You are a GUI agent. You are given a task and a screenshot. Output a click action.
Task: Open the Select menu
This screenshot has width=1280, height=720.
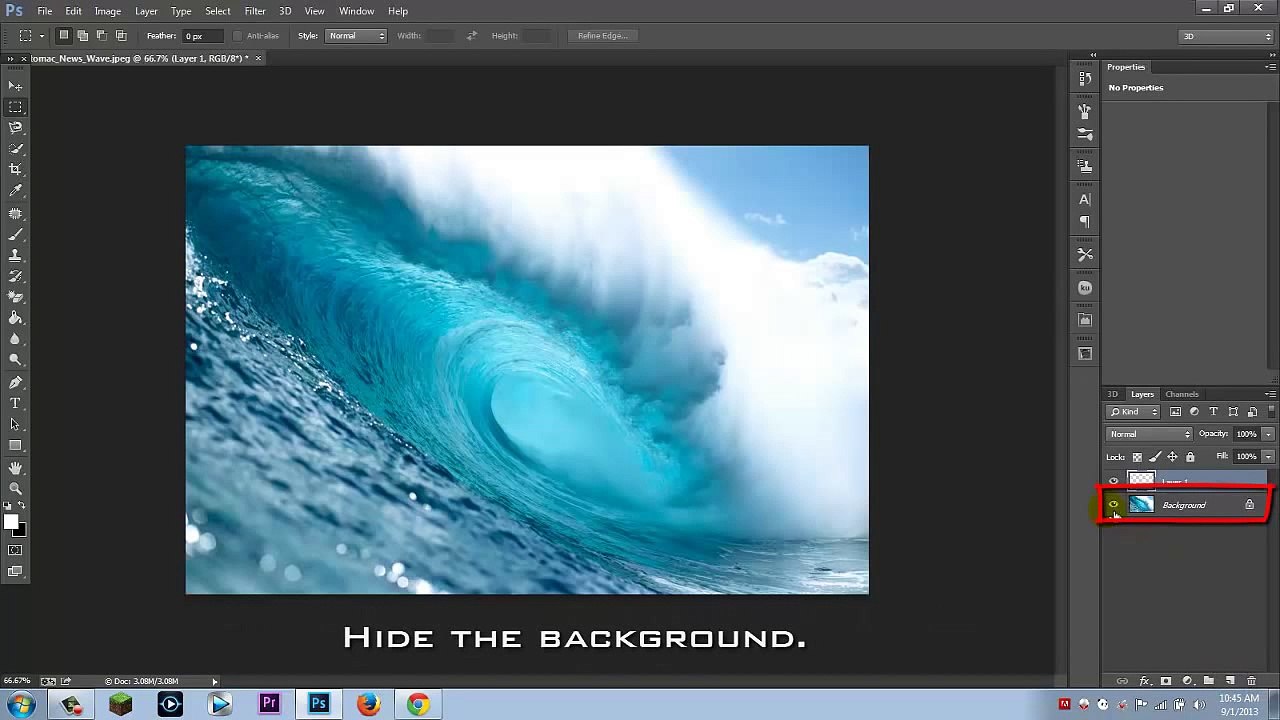pyautogui.click(x=217, y=11)
